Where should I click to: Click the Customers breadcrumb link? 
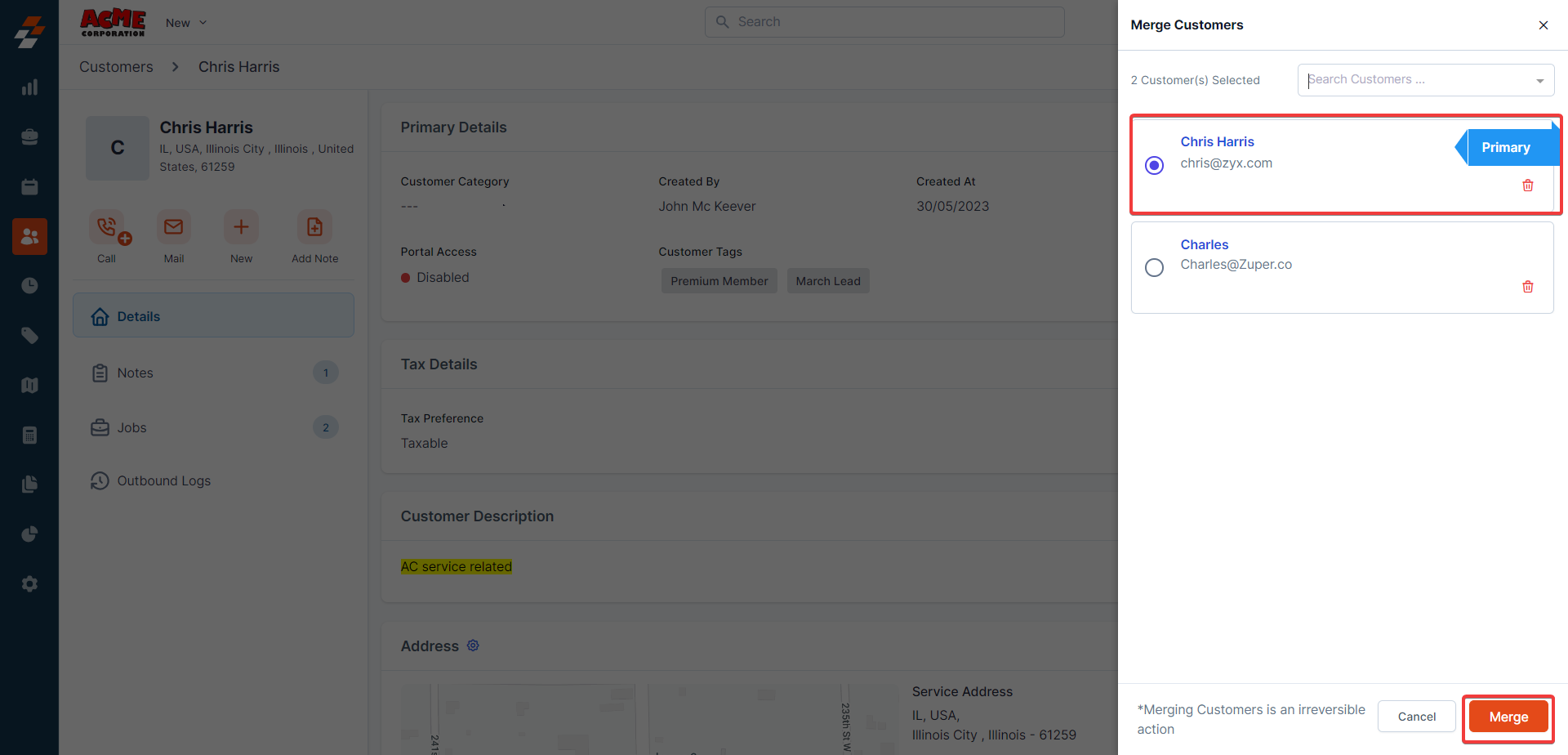click(x=116, y=67)
